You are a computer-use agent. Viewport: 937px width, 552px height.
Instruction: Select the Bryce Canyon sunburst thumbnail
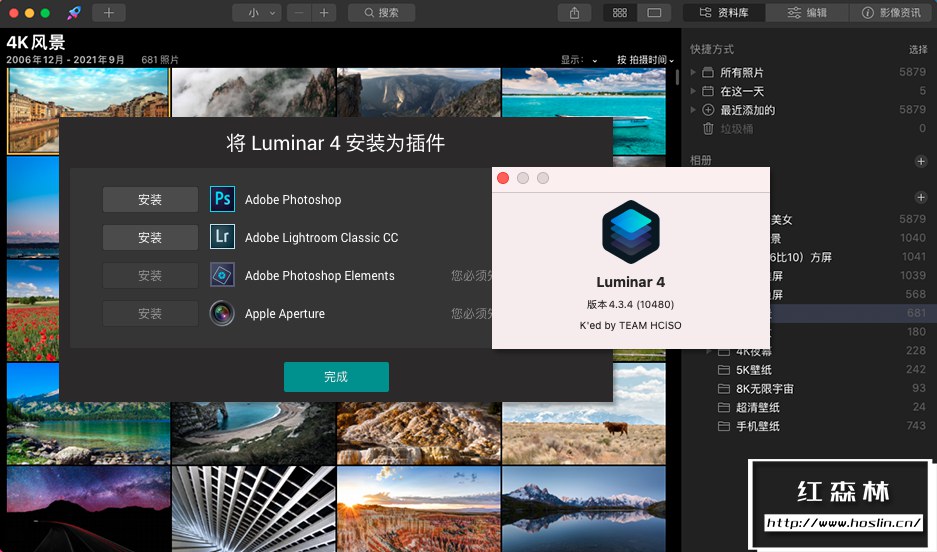click(x=419, y=509)
